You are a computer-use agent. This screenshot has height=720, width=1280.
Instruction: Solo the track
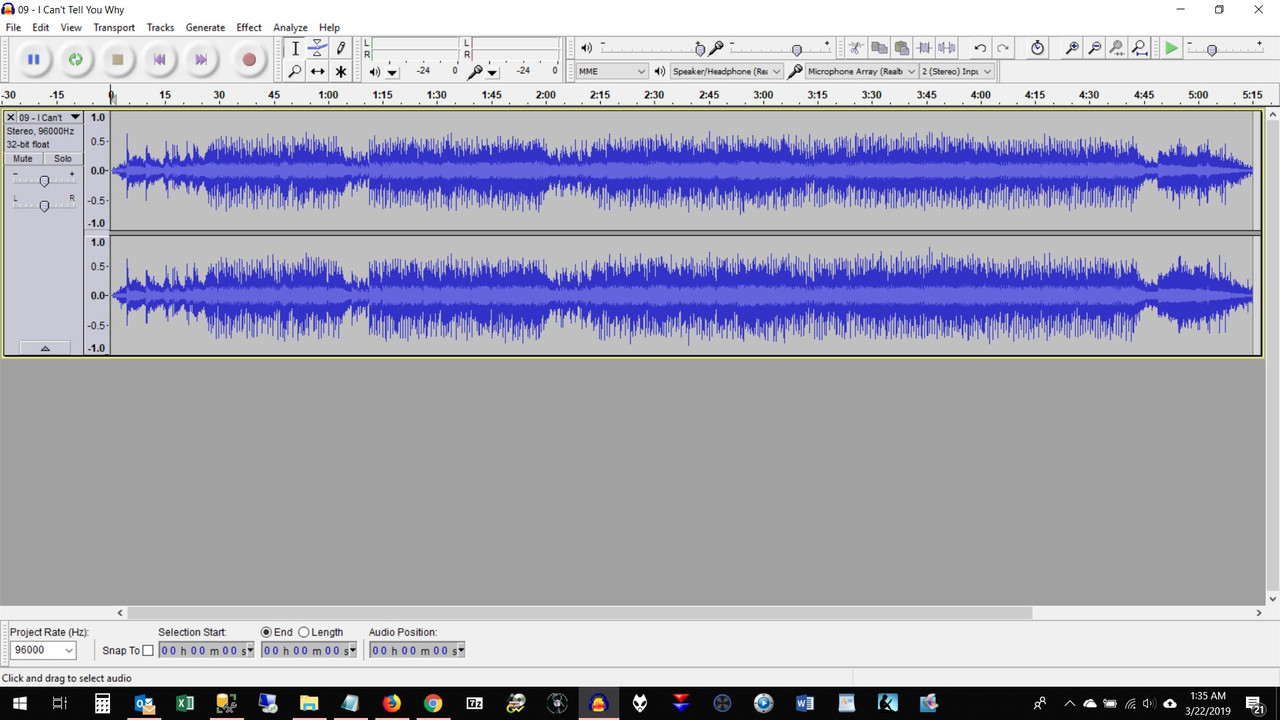62,158
